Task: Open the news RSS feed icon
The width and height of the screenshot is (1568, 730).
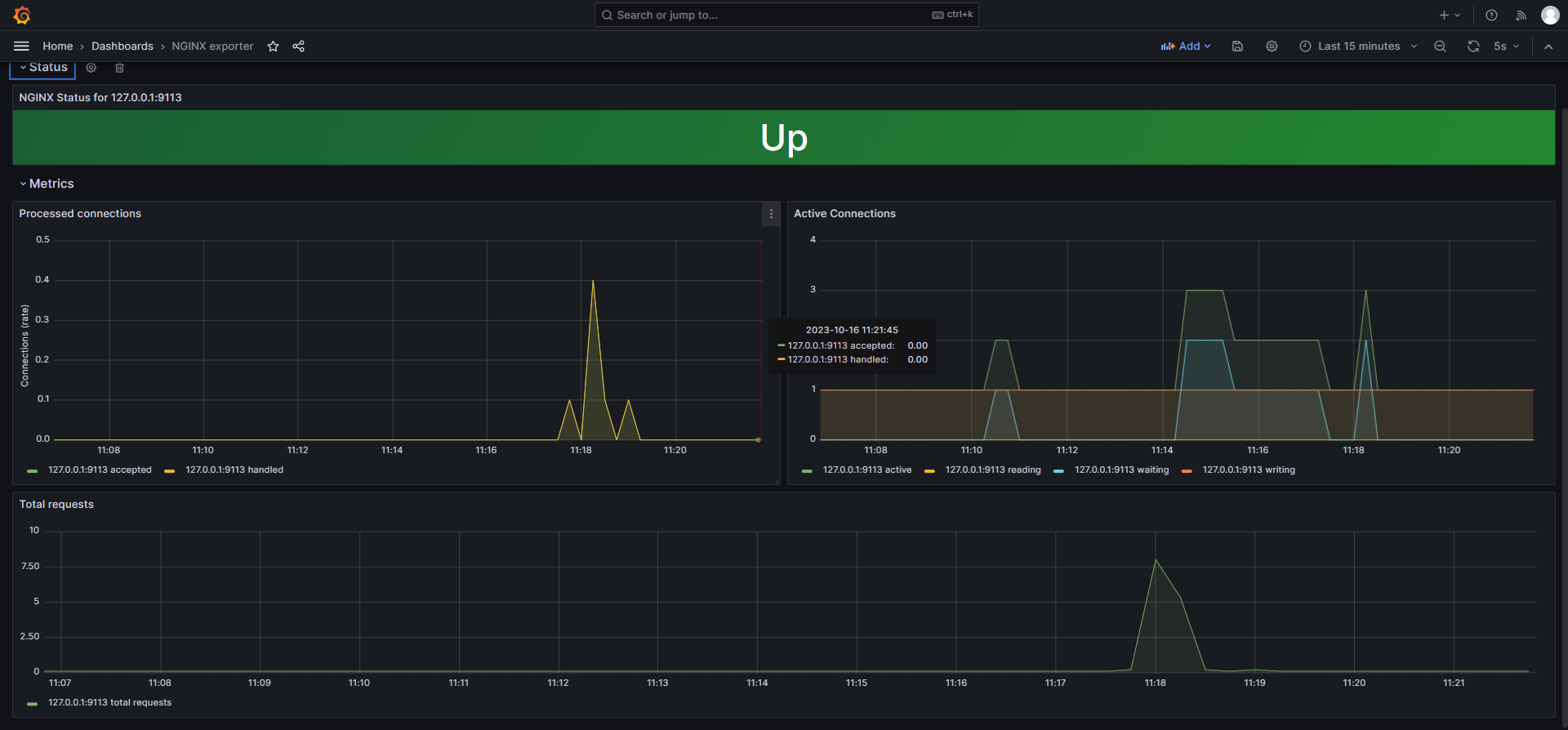Action: click(x=1521, y=15)
